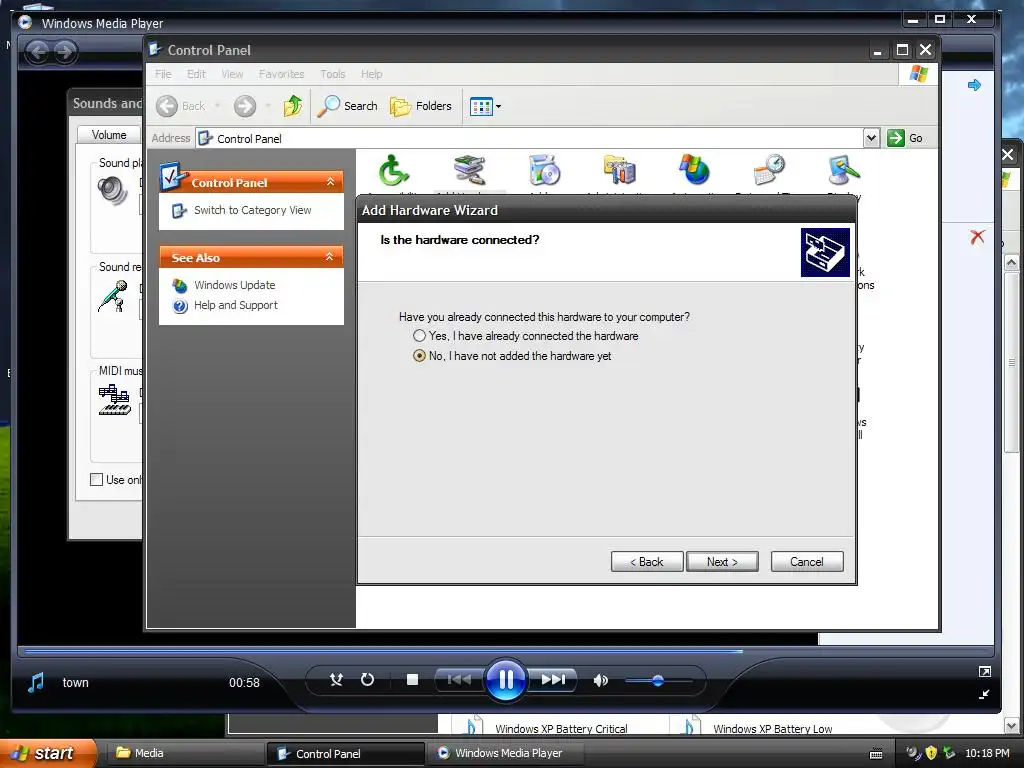Toggle repeat in Windows Media Player
The height and width of the screenshot is (768, 1024).
point(368,680)
